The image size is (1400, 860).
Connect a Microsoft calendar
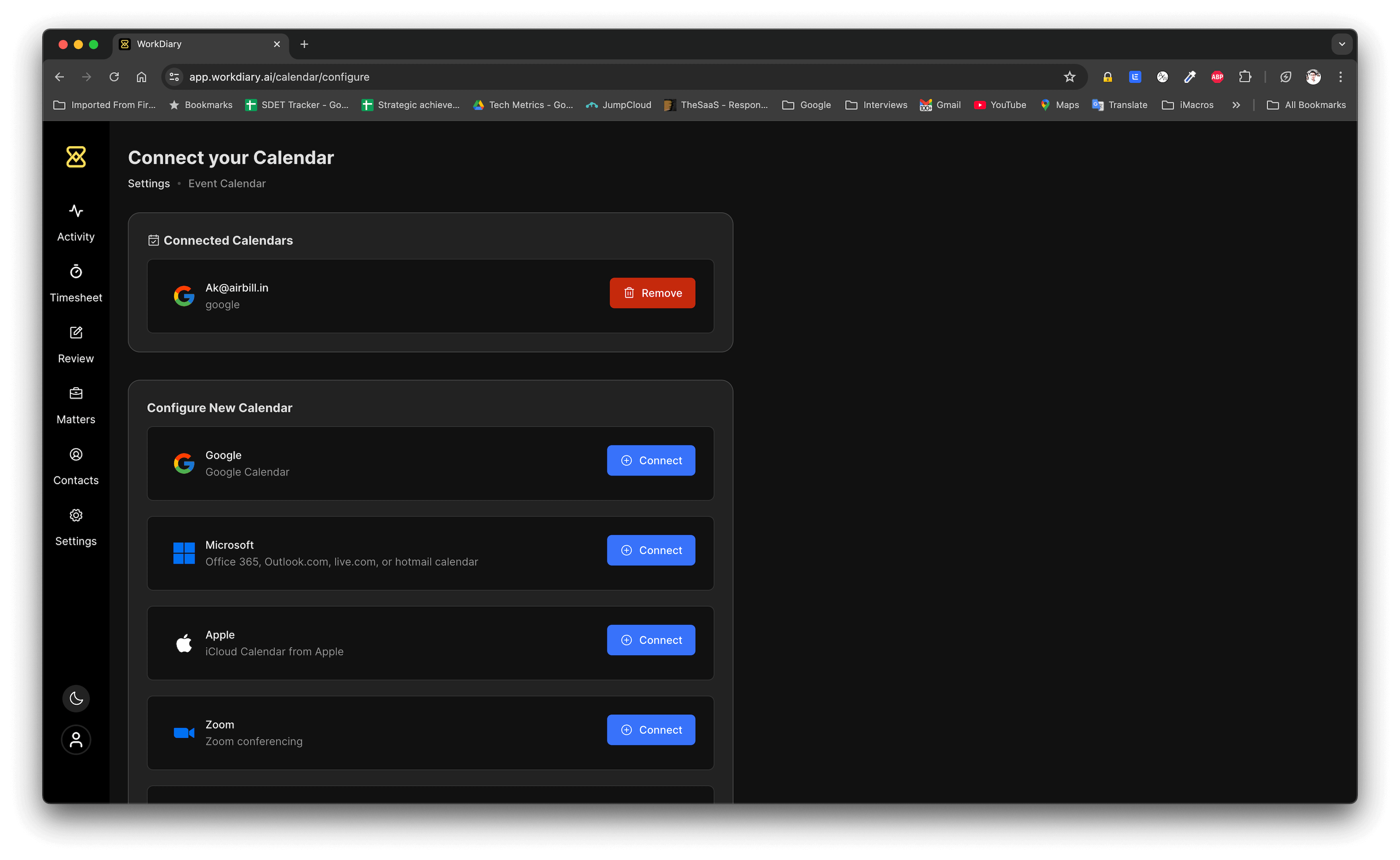pos(651,551)
